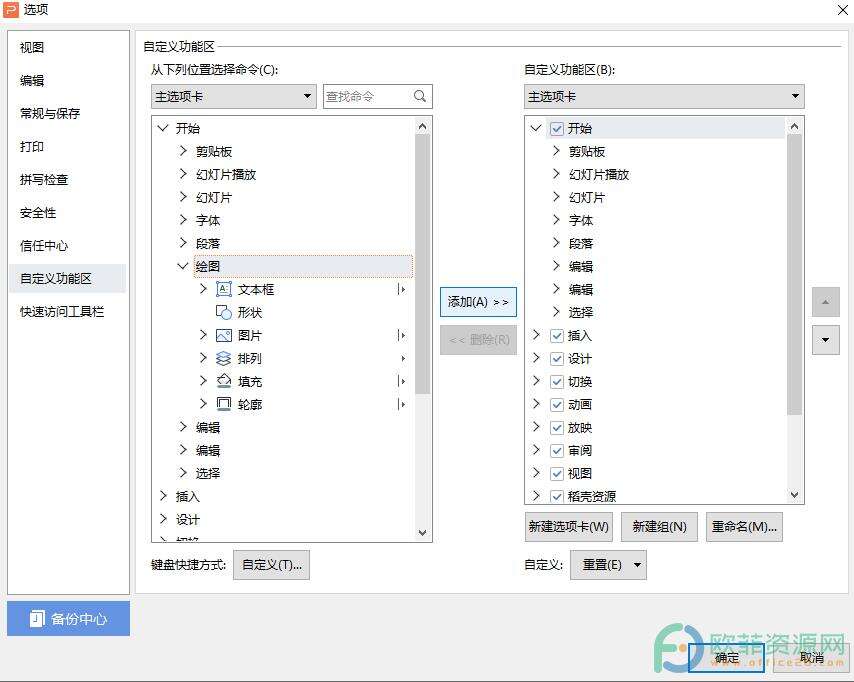Collapse the 绘图 group in left tree
Screen dimensions: 854x682
pyautogui.click(x=183, y=266)
